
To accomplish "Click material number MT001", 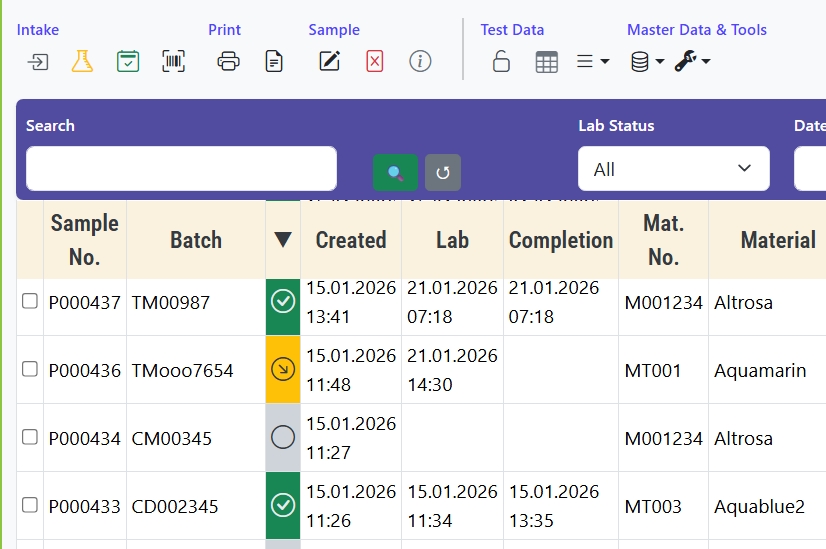I will (653, 370).
